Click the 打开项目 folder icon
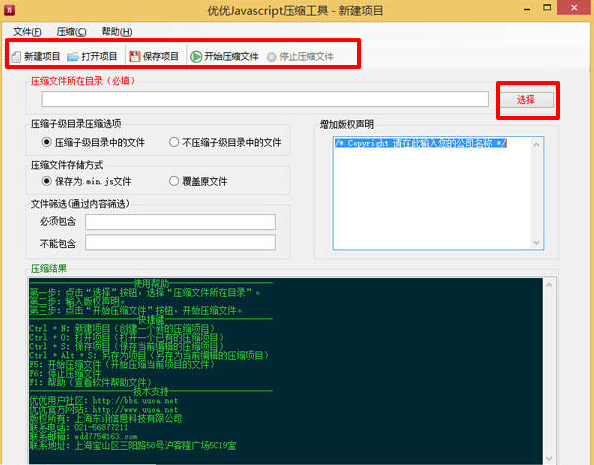The width and height of the screenshot is (594, 465). point(73,57)
